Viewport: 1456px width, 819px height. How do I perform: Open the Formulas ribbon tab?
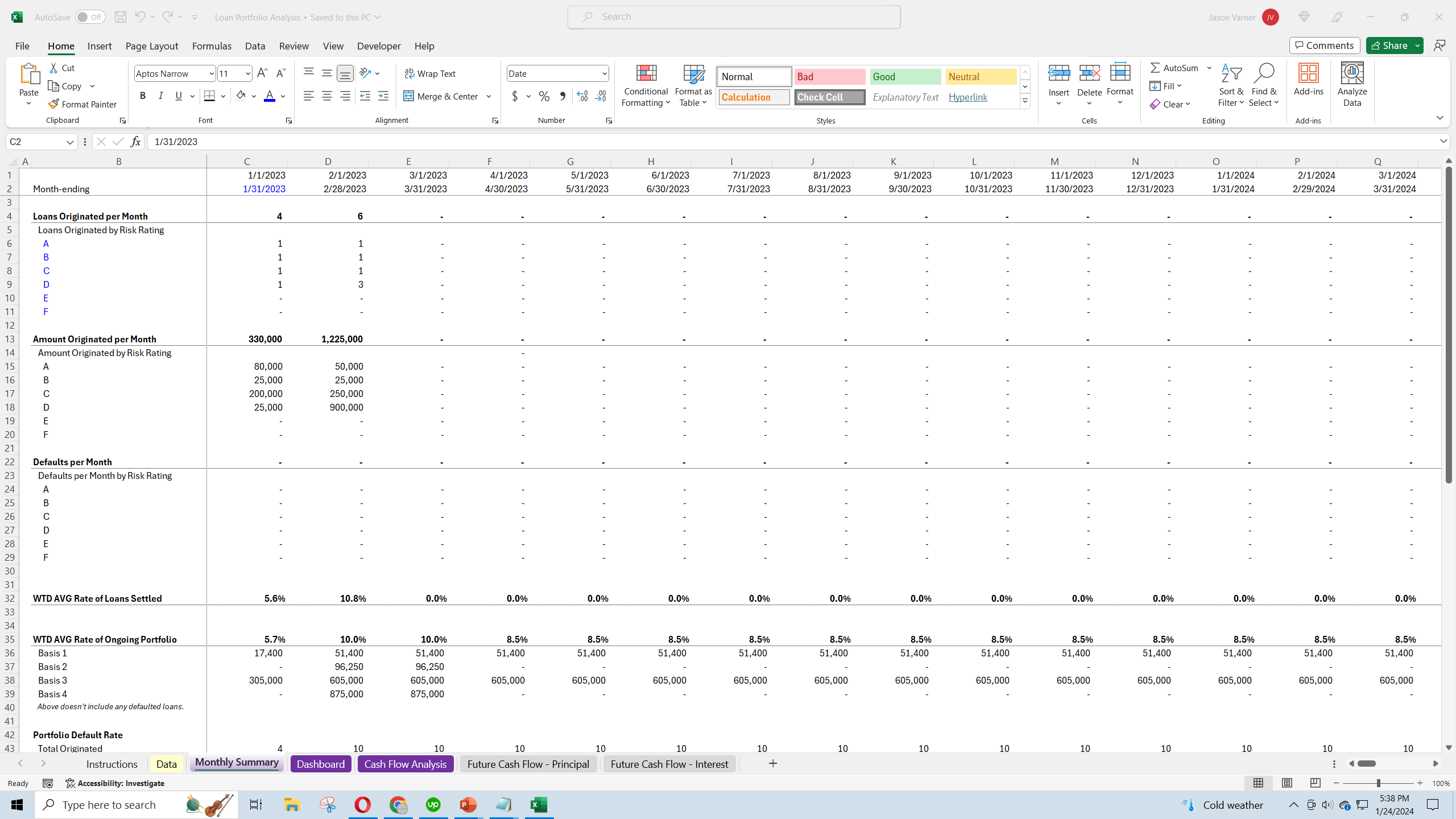(212, 46)
